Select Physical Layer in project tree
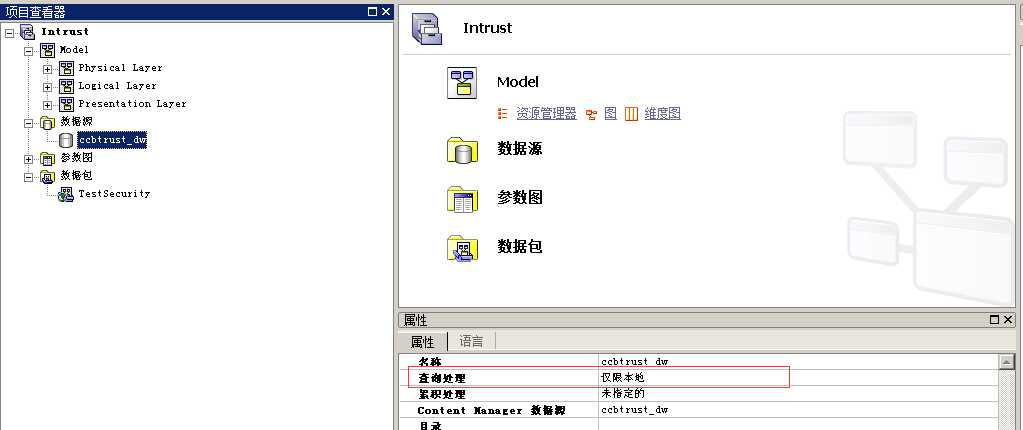The width and height of the screenshot is (1023, 430). [121, 68]
